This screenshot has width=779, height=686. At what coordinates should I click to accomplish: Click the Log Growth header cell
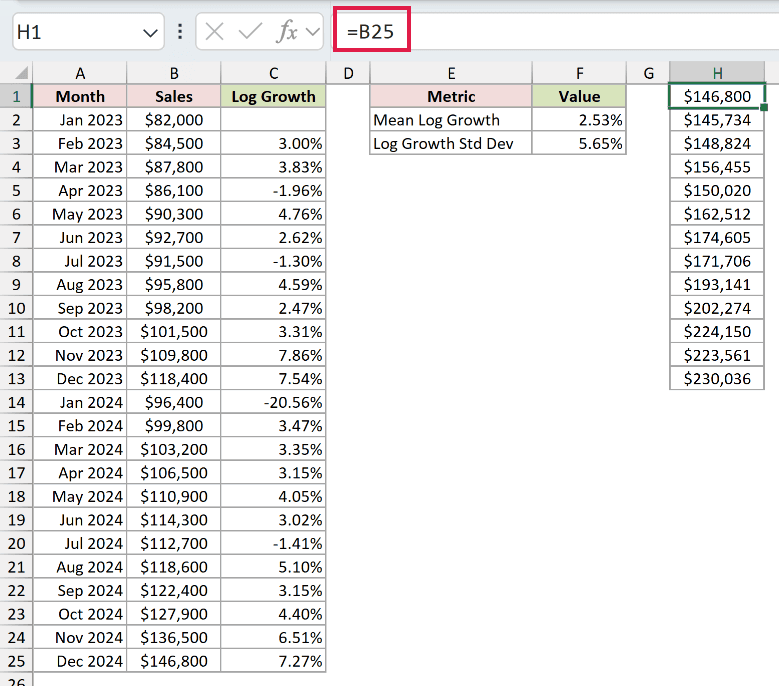tap(273, 96)
